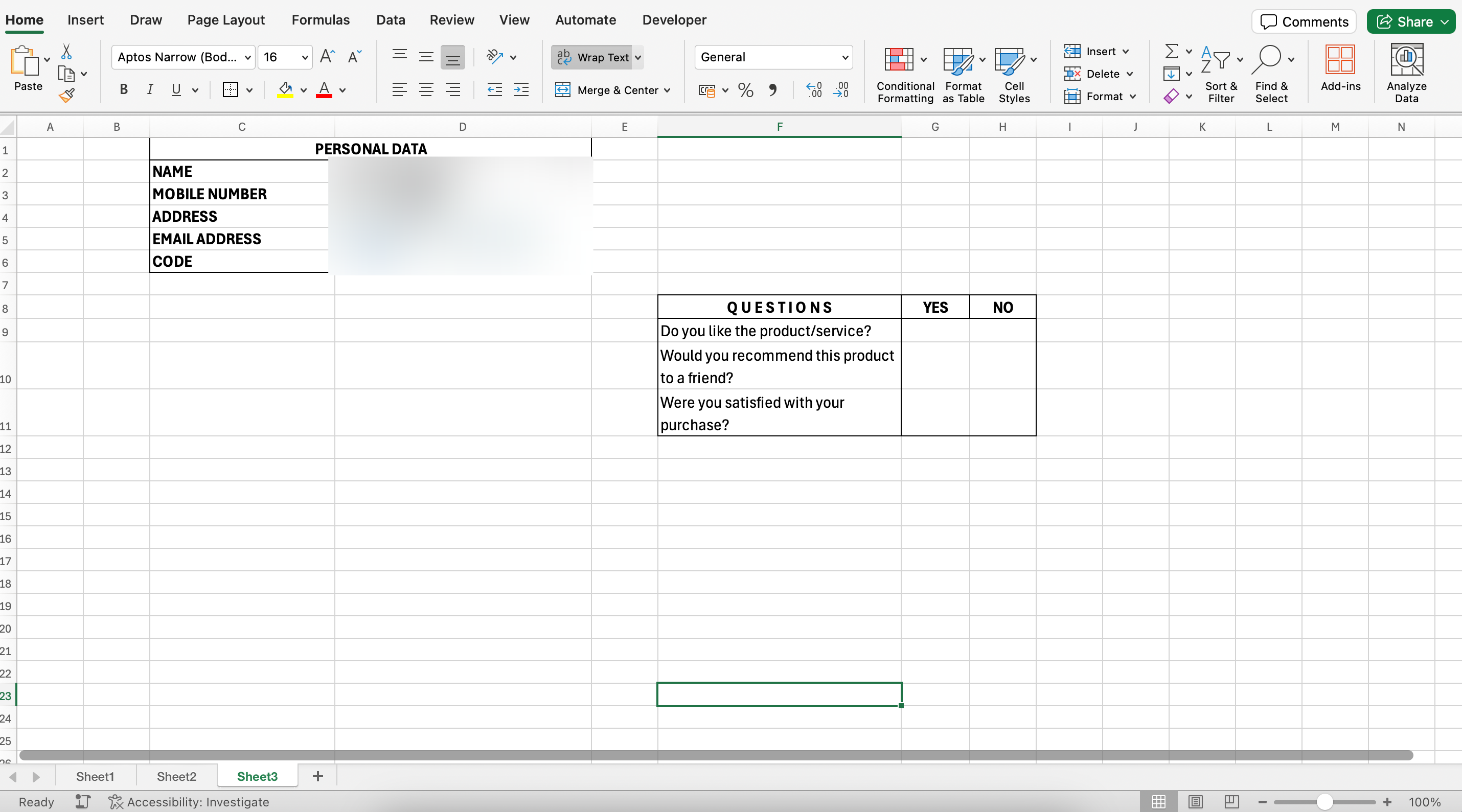The height and width of the screenshot is (812, 1462).
Task: Click the Percent Style icon
Action: [x=745, y=89]
